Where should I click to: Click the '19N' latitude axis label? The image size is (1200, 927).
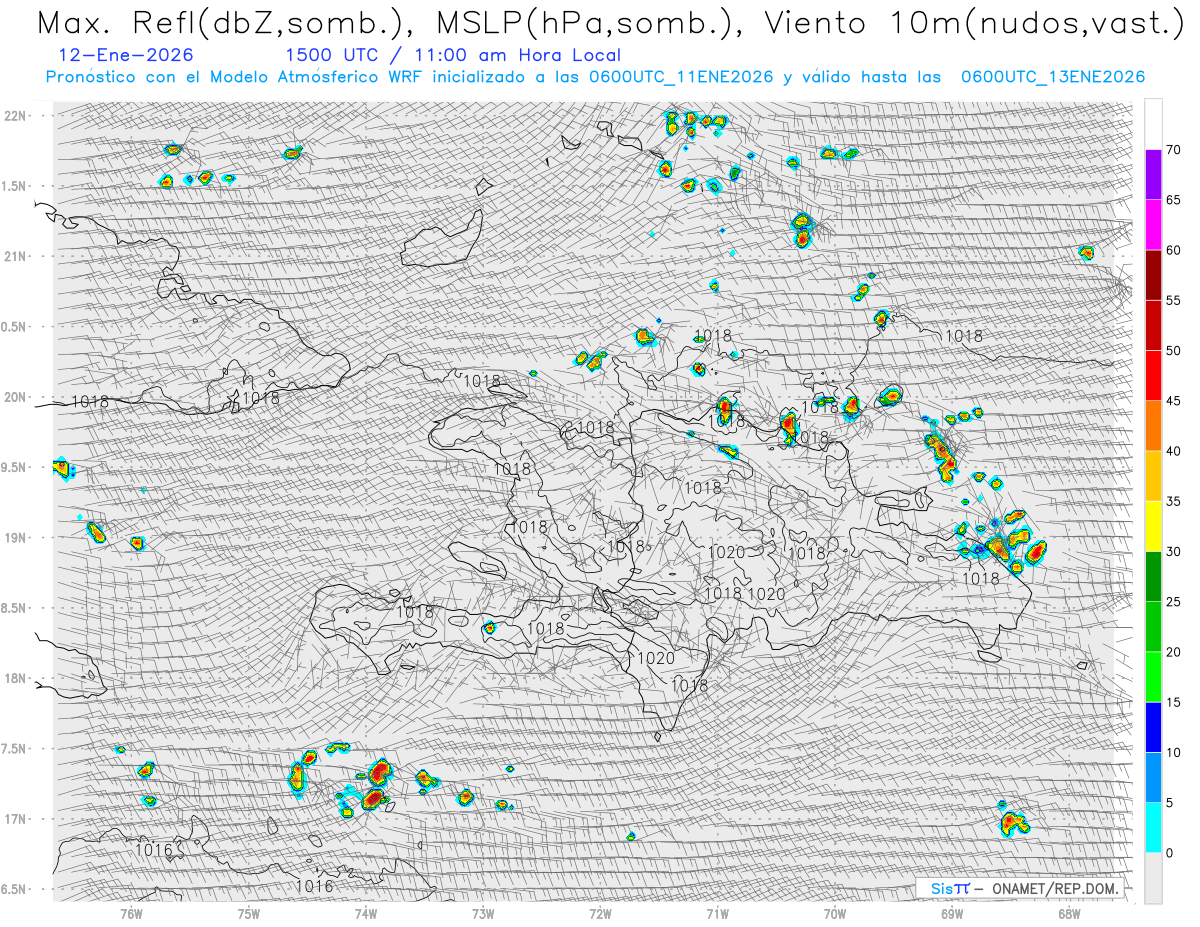(x=17, y=537)
